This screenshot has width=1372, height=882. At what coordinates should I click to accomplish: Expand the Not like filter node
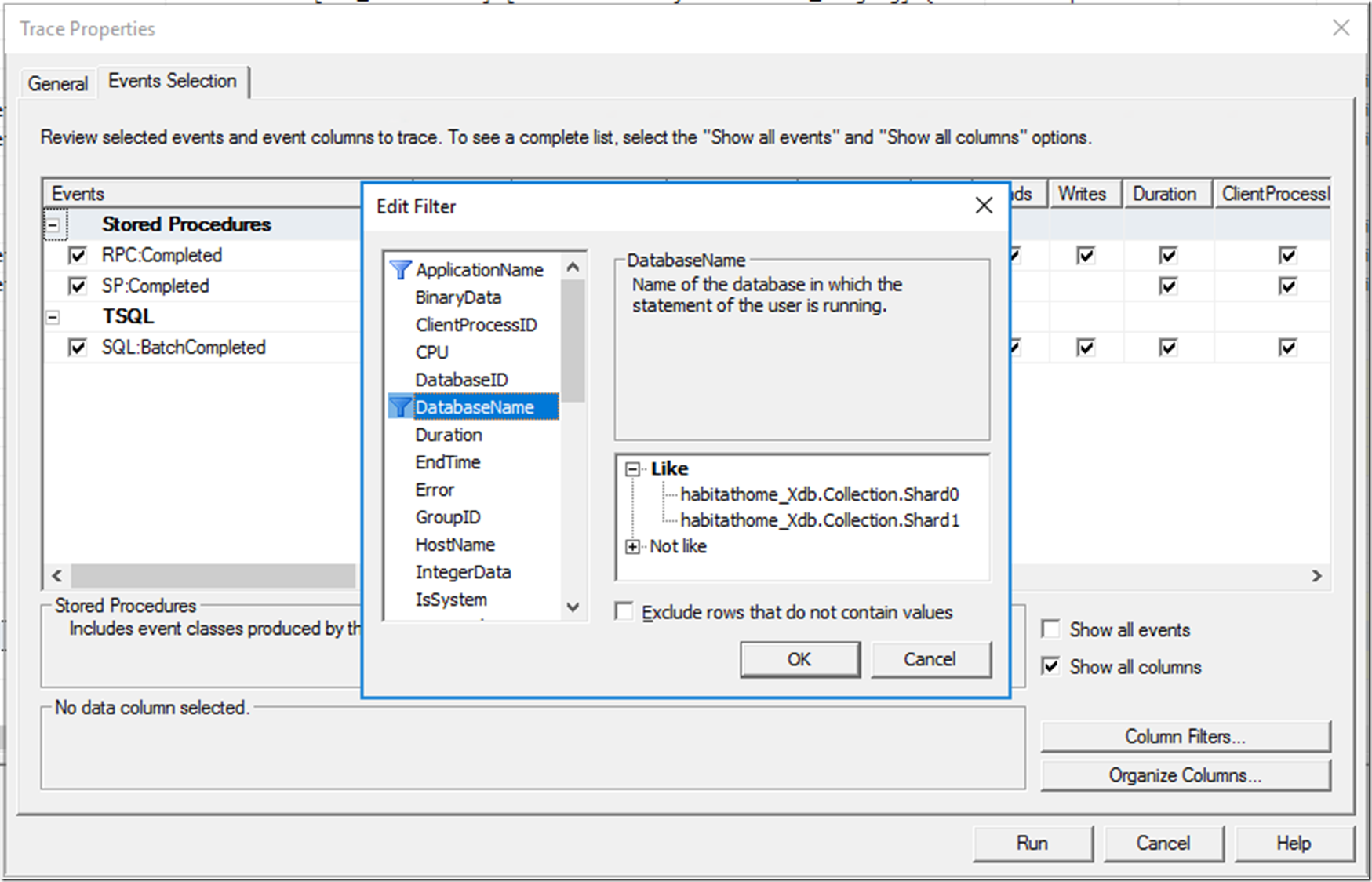point(632,547)
